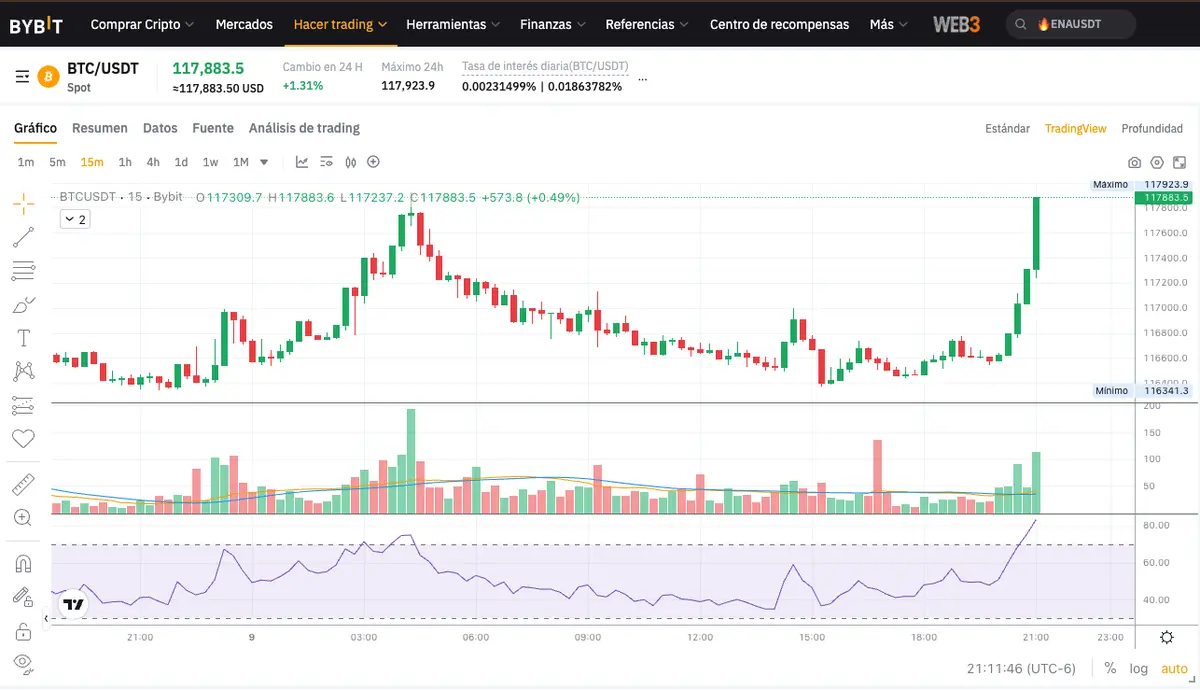Change the candlestick chart type
This screenshot has width=1200, height=690.
[x=350, y=162]
